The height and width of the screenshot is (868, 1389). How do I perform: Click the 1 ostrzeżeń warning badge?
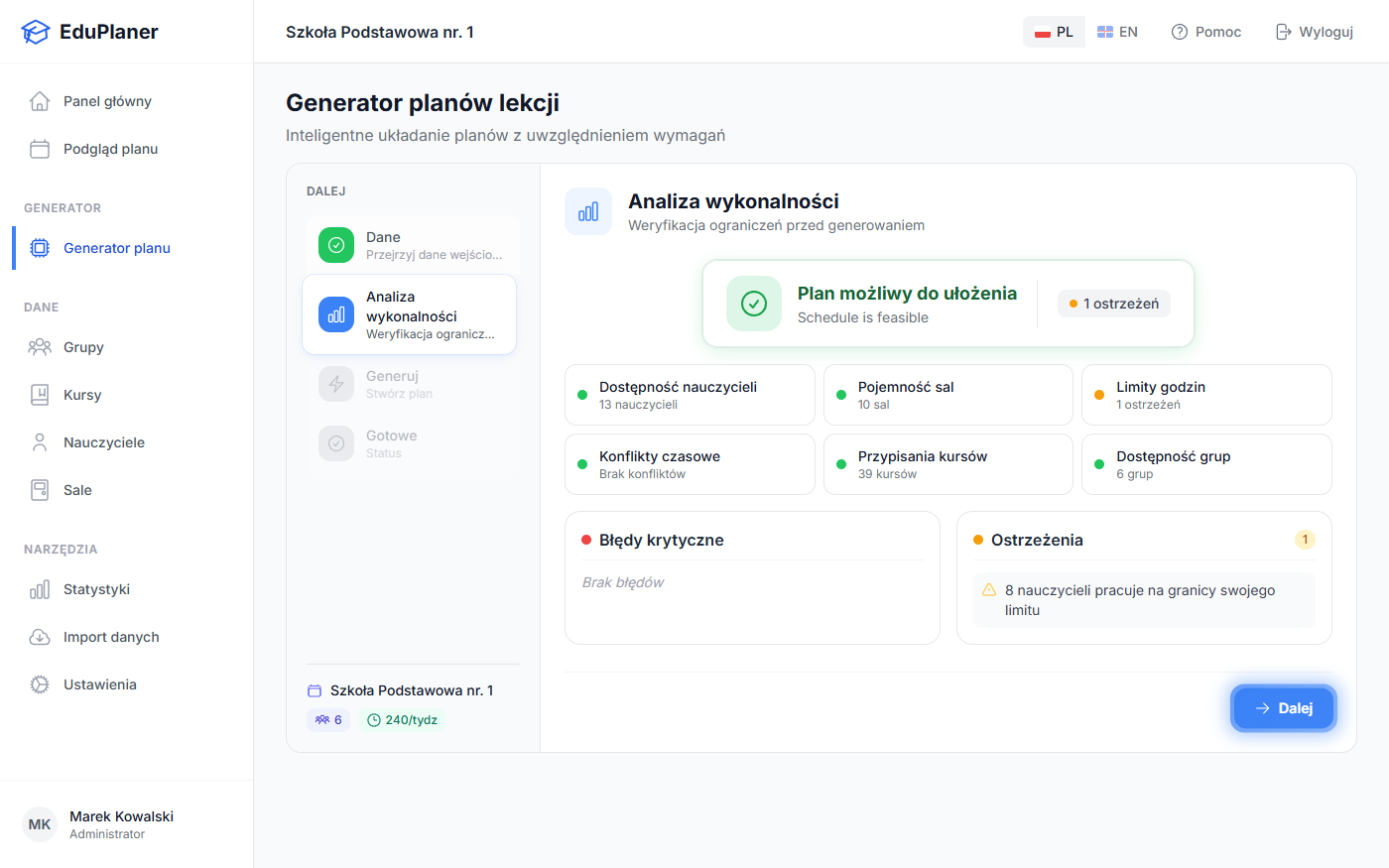click(x=1113, y=304)
